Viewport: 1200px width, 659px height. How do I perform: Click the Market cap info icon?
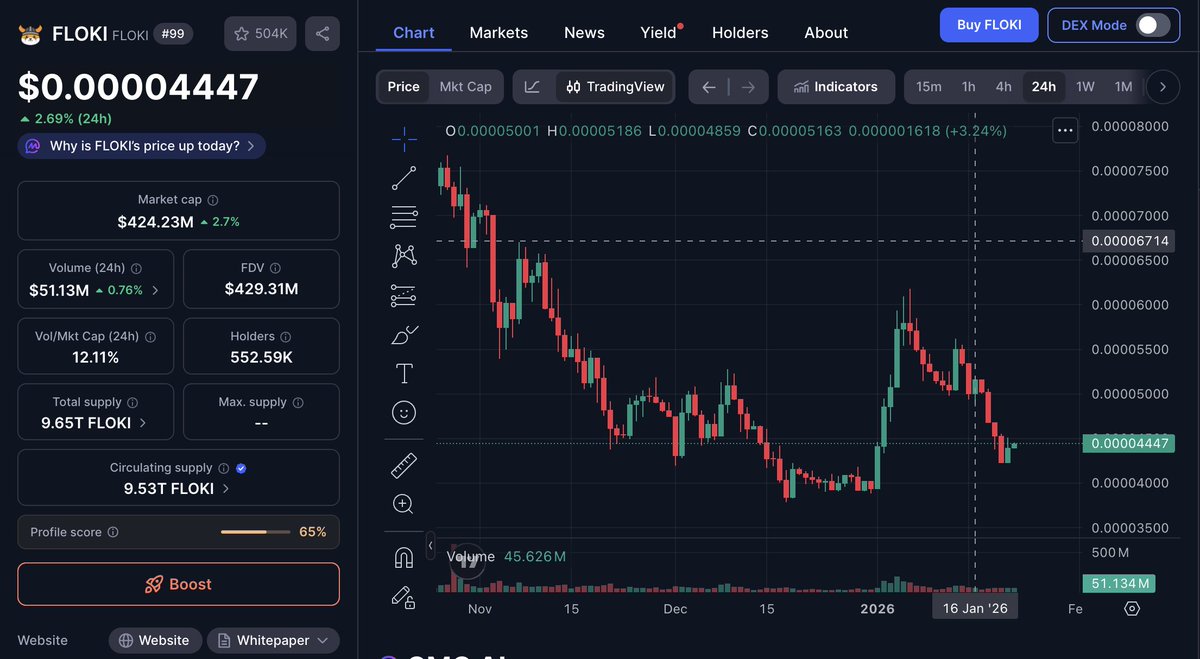pyautogui.click(x=213, y=200)
